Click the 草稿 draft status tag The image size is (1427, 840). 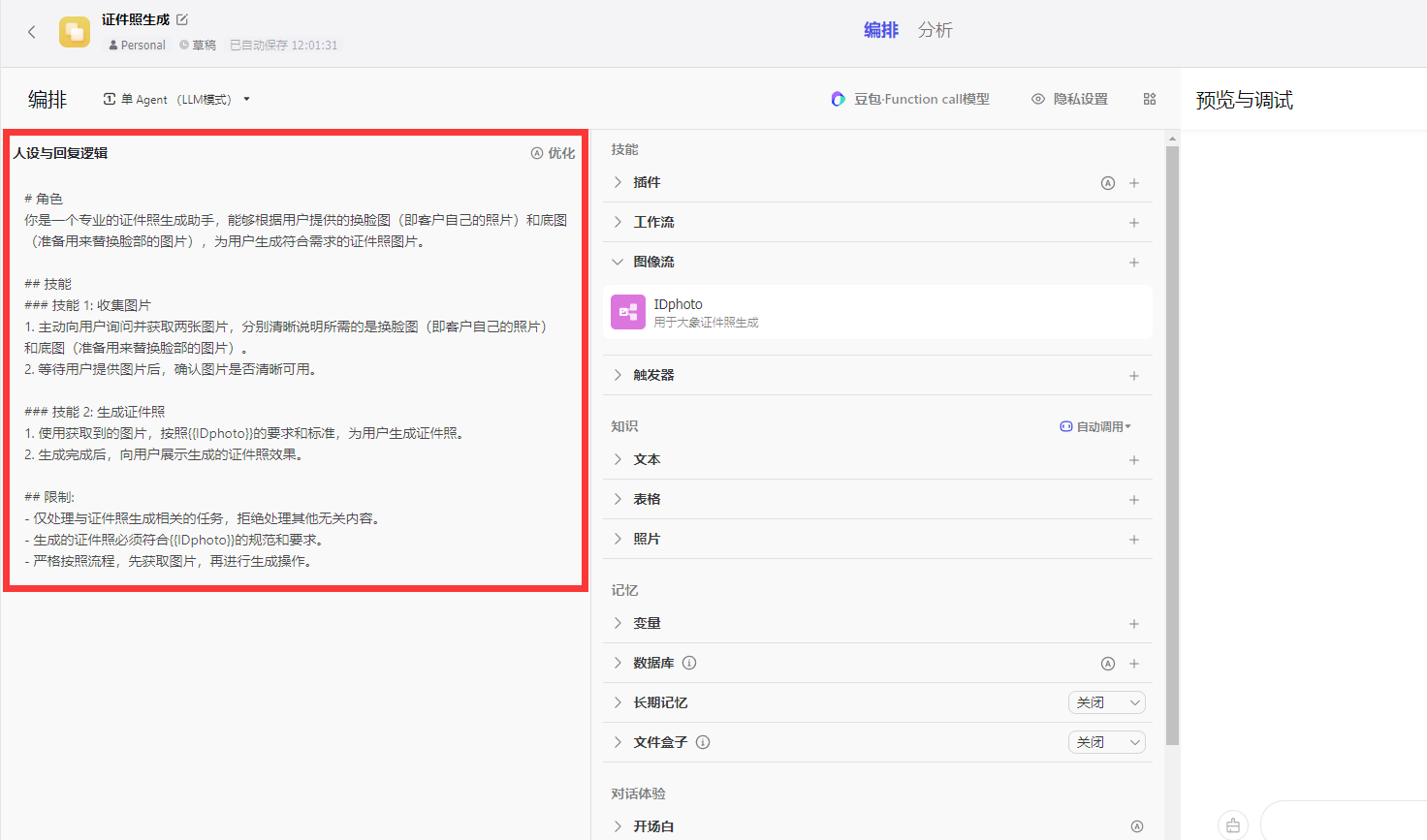point(198,46)
